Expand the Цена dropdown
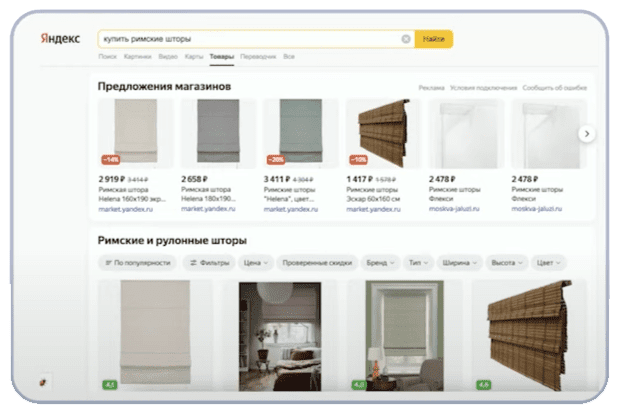Image resolution: width=628 pixels, height=417 pixels. coord(256,263)
